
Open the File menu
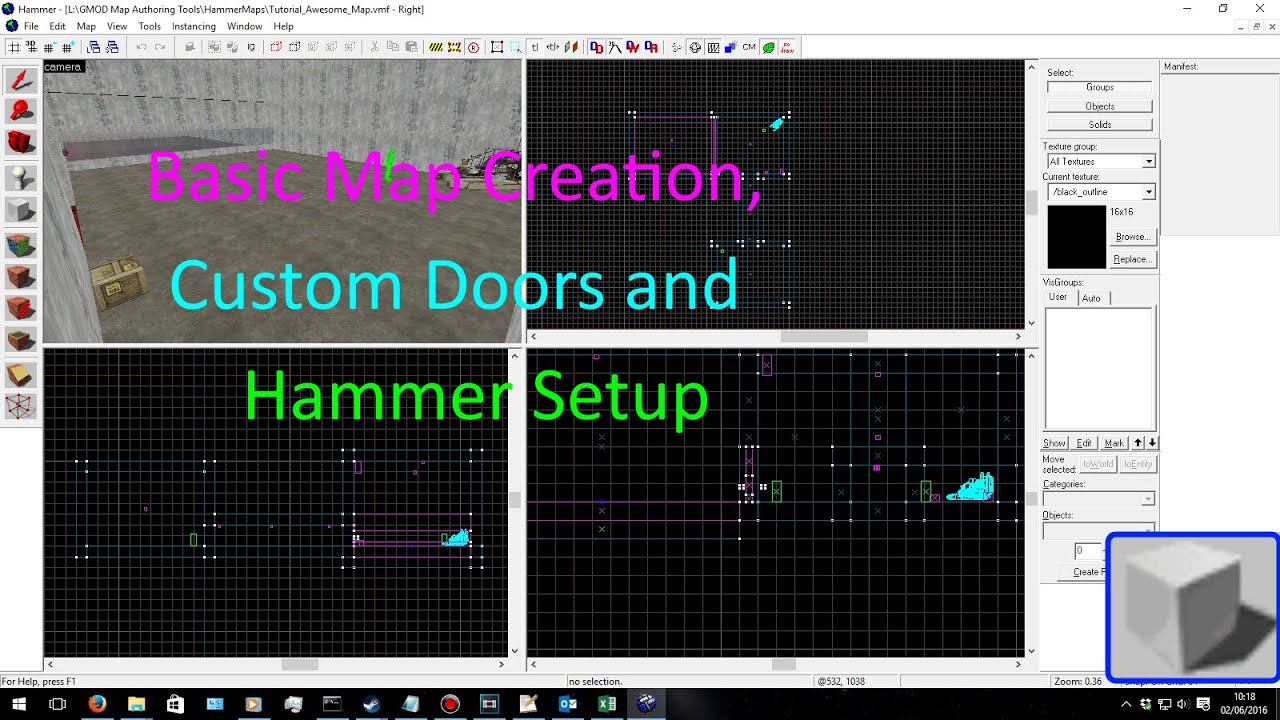point(31,26)
